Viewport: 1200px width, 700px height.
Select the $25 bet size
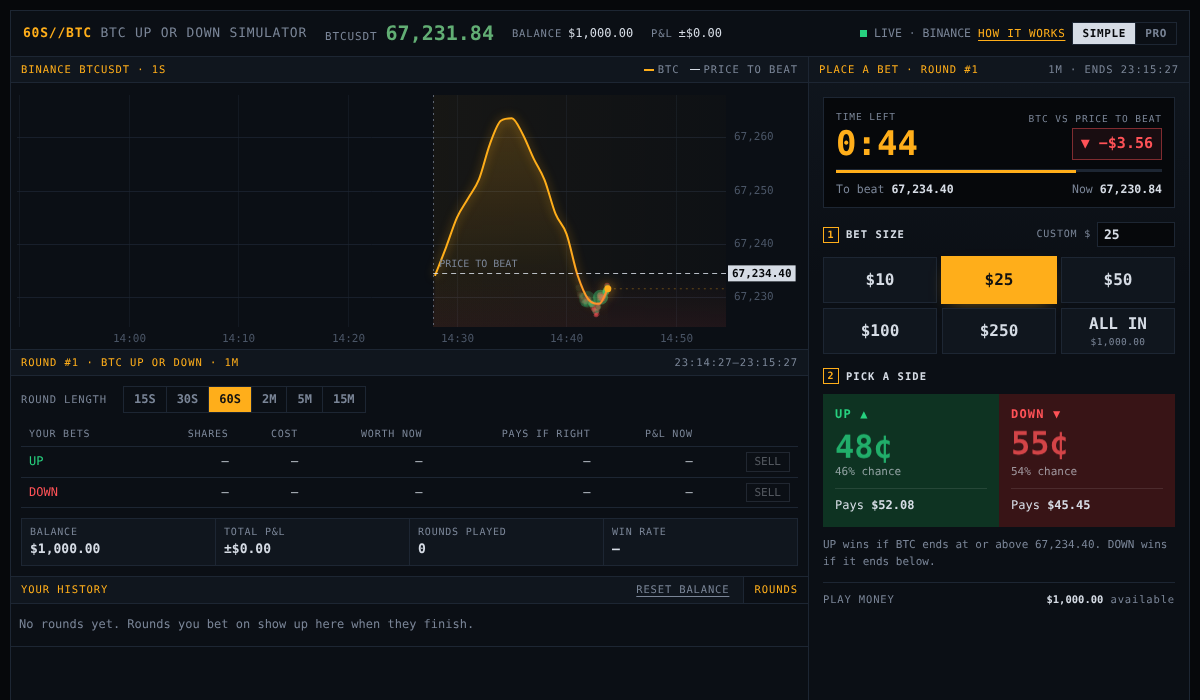[x=999, y=280]
